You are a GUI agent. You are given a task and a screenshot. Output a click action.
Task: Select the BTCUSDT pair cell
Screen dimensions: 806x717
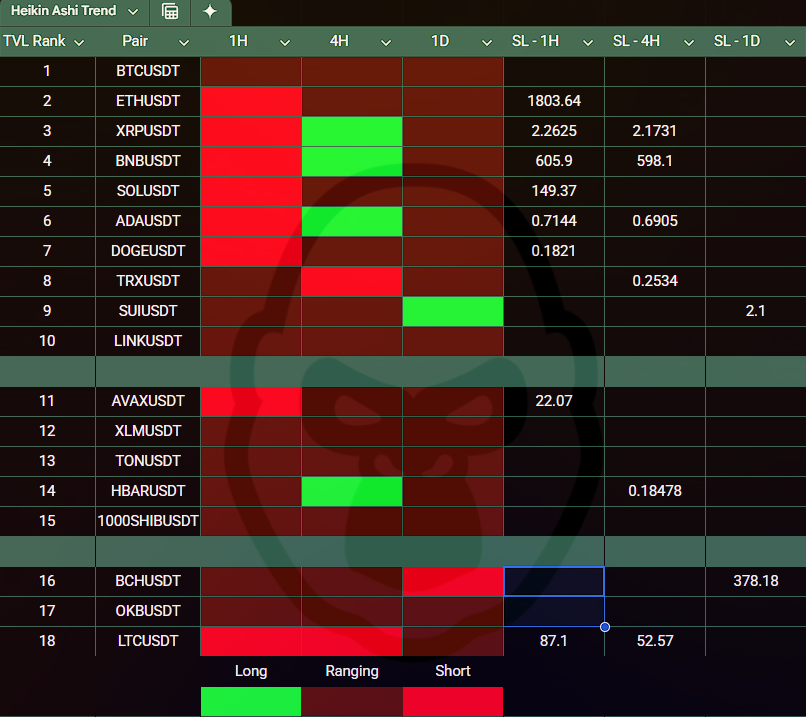148,71
